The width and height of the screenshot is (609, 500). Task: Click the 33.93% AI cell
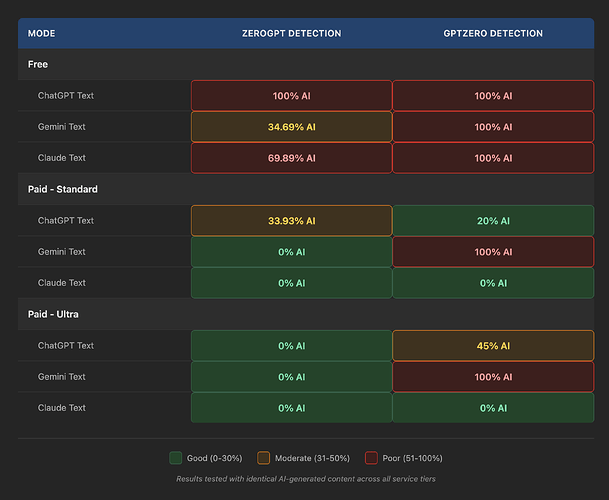(291, 221)
